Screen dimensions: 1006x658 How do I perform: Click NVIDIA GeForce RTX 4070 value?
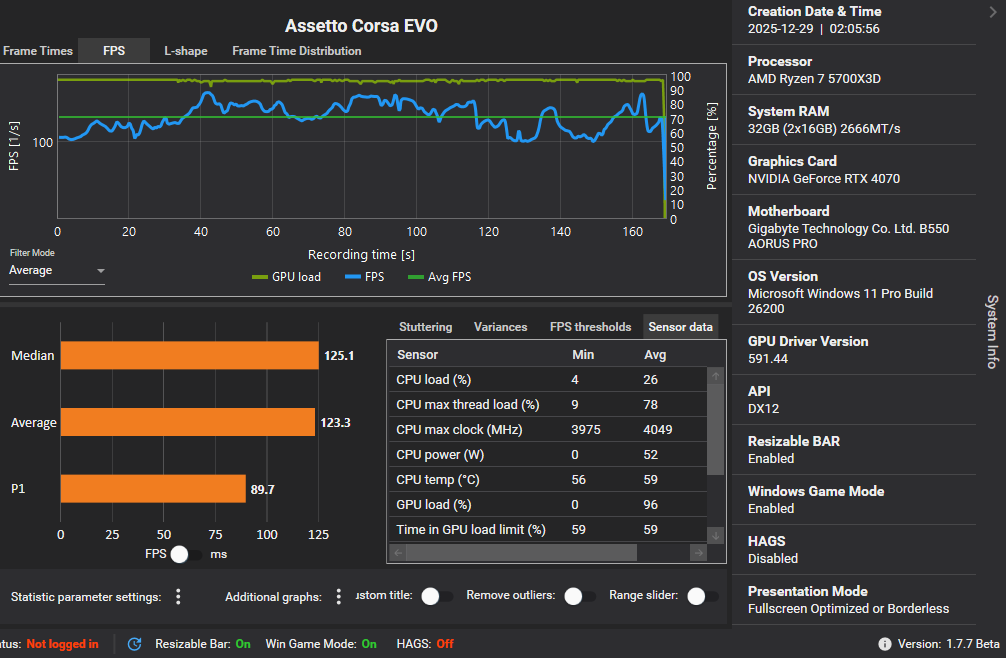824,179
